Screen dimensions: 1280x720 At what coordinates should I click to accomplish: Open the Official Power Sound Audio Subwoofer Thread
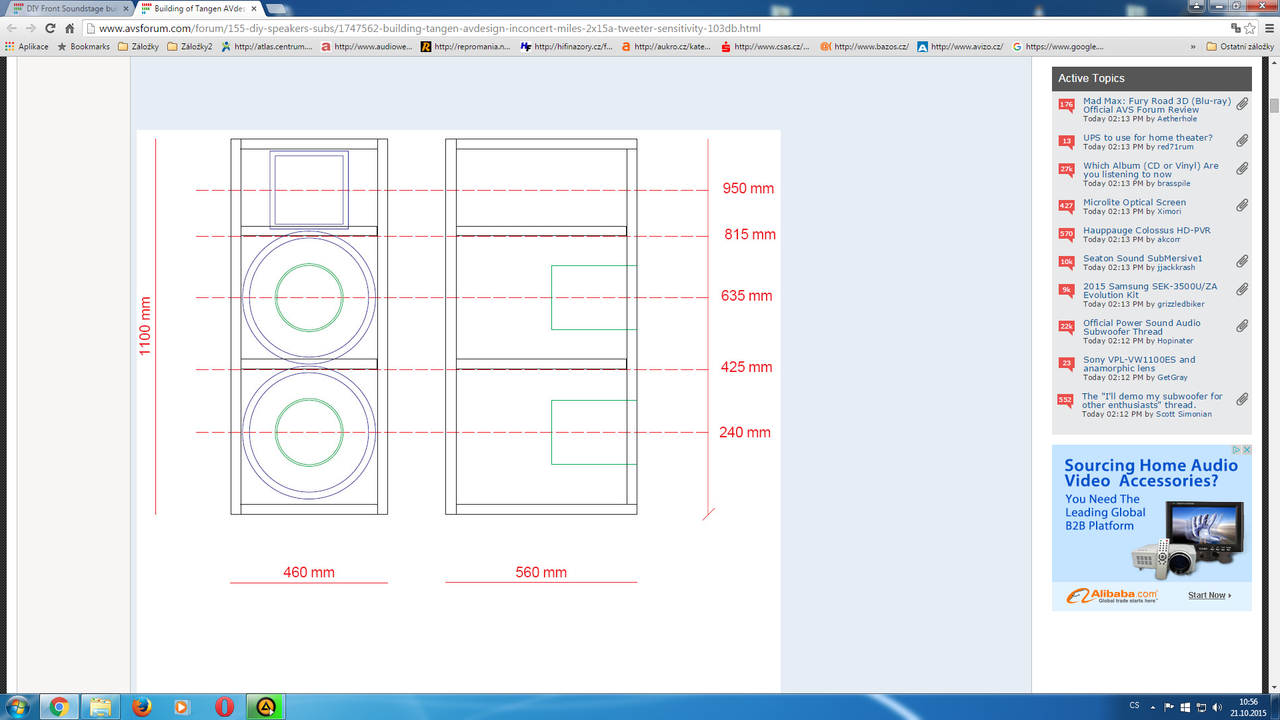click(x=1142, y=327)
